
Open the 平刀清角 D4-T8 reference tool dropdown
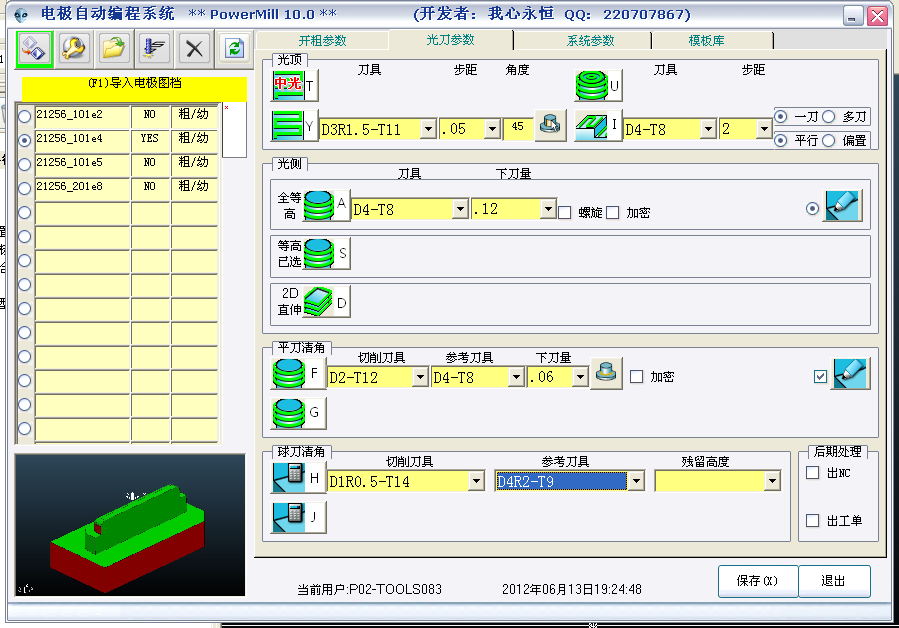coord(516,377)
